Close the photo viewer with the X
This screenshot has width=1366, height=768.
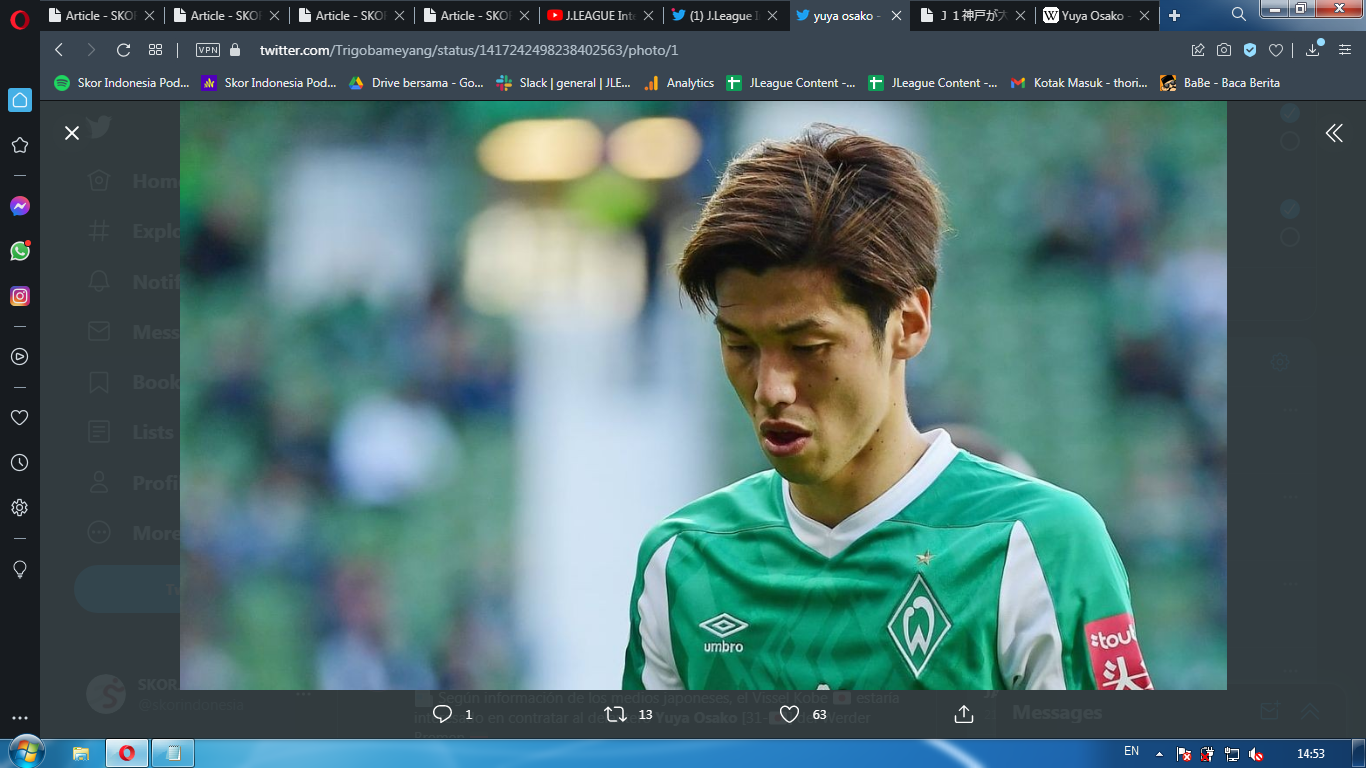(72, 133)
